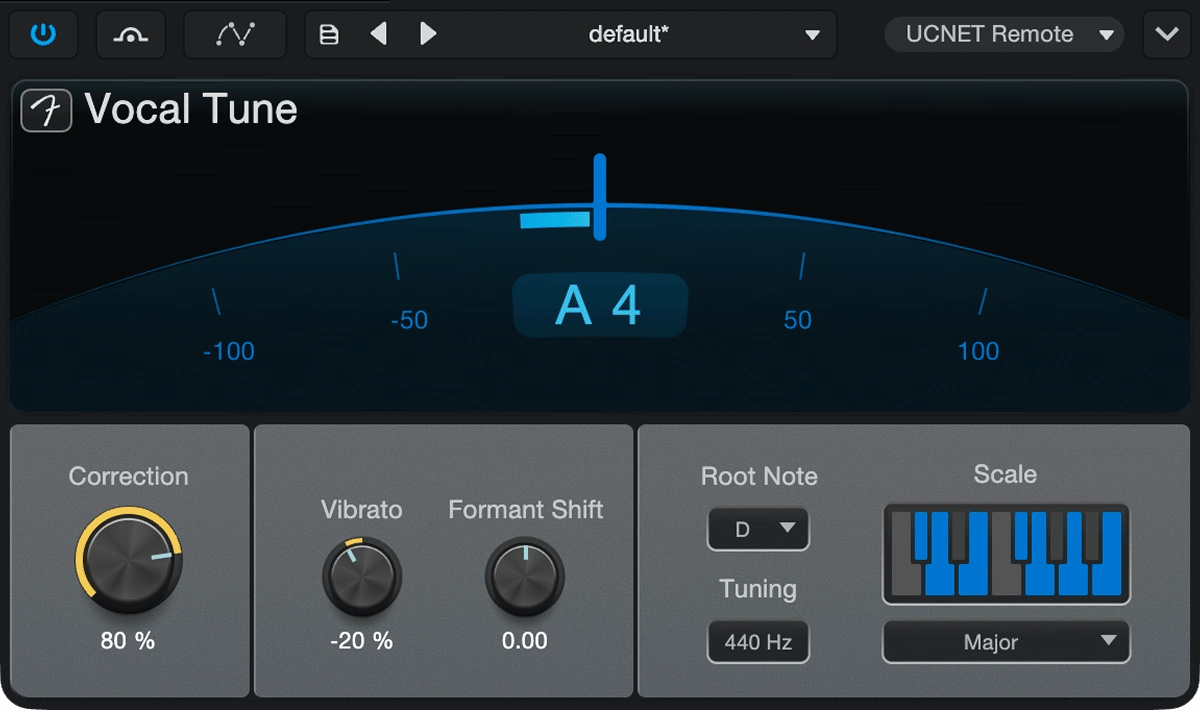1200x710 pixels.
Task: Click the Vibrato label
Action: pos(361,510)
